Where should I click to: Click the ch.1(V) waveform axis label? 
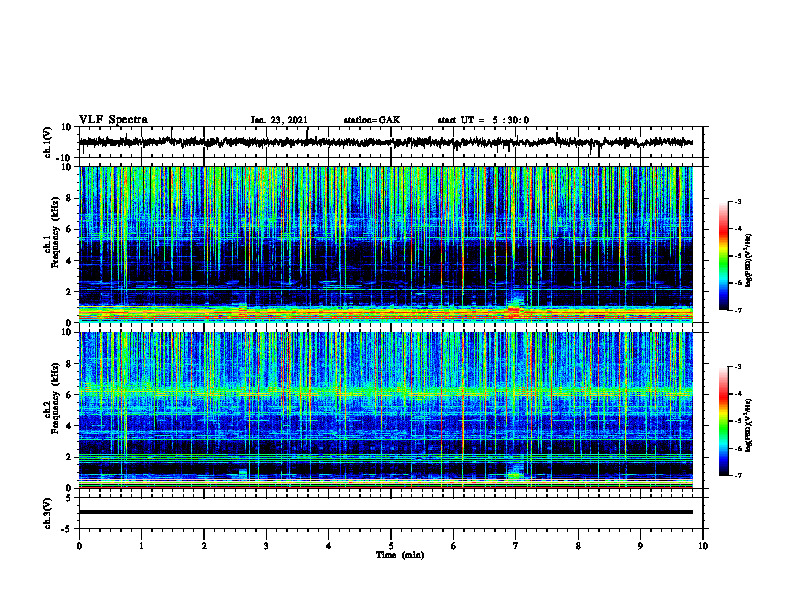pos(48,142)
